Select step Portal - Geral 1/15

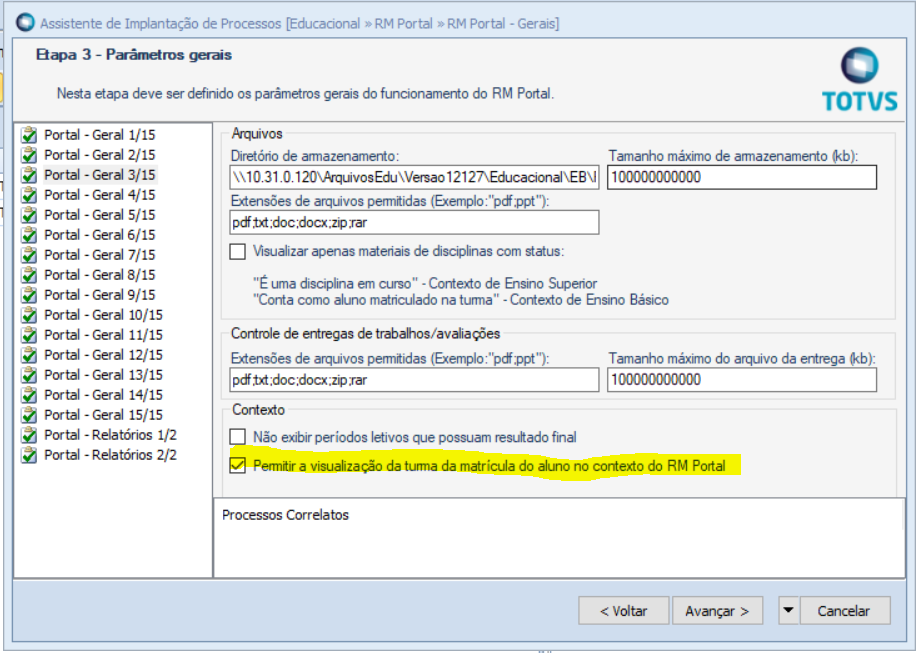[100, 135]
